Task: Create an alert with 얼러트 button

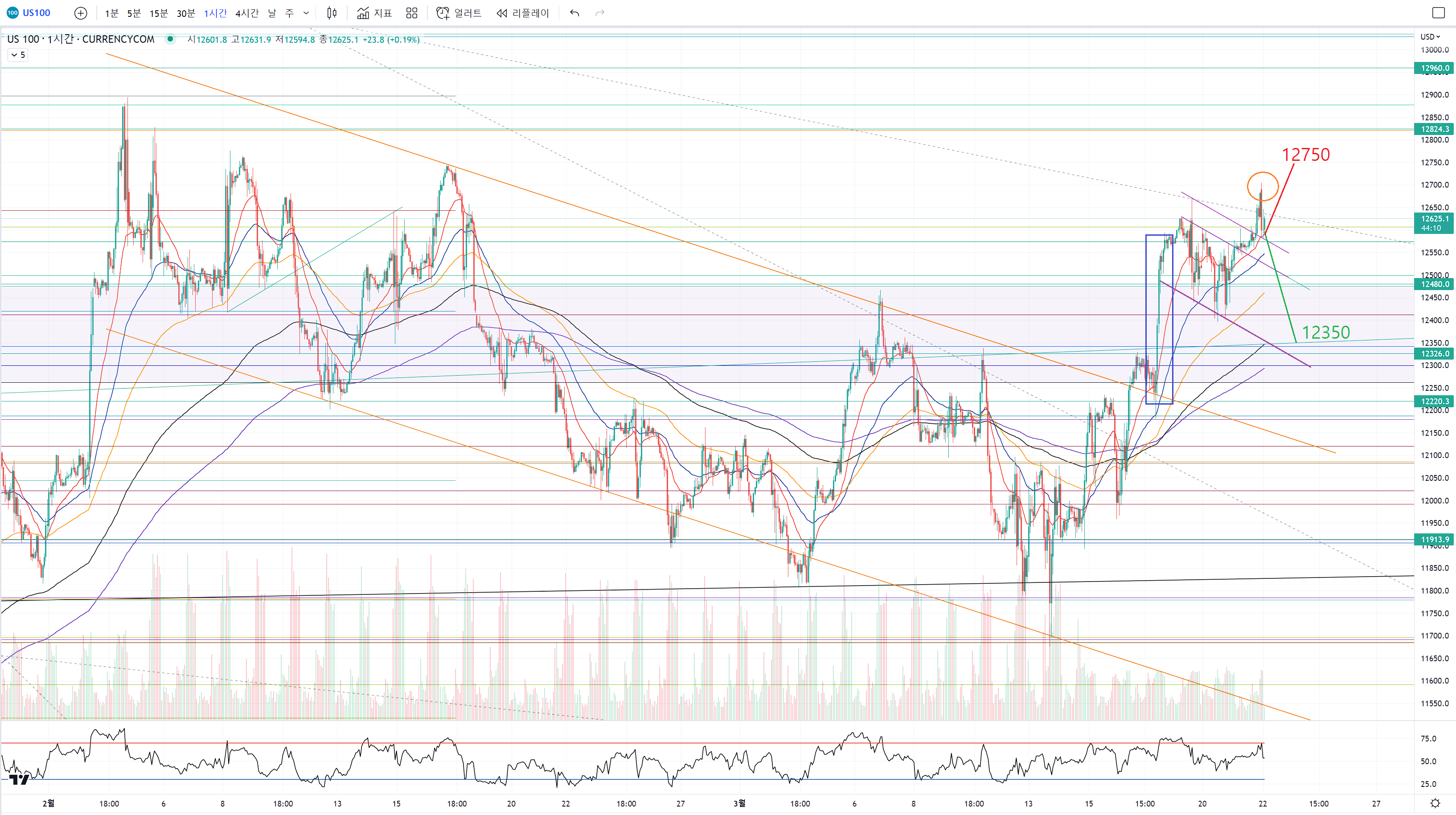Action: [x=459, y=13]
